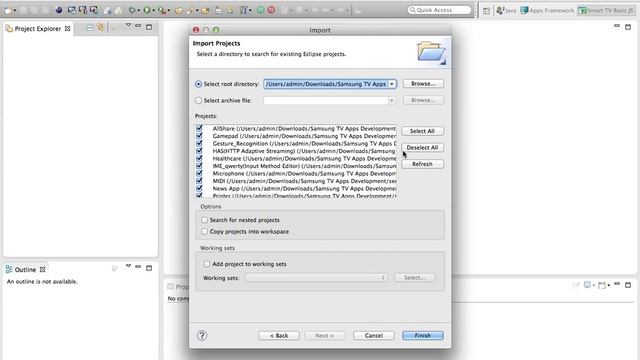The height and width of the screenshot is (360, 640).
Task: Open the root directory history dropdown
Action: coord(392,84)
